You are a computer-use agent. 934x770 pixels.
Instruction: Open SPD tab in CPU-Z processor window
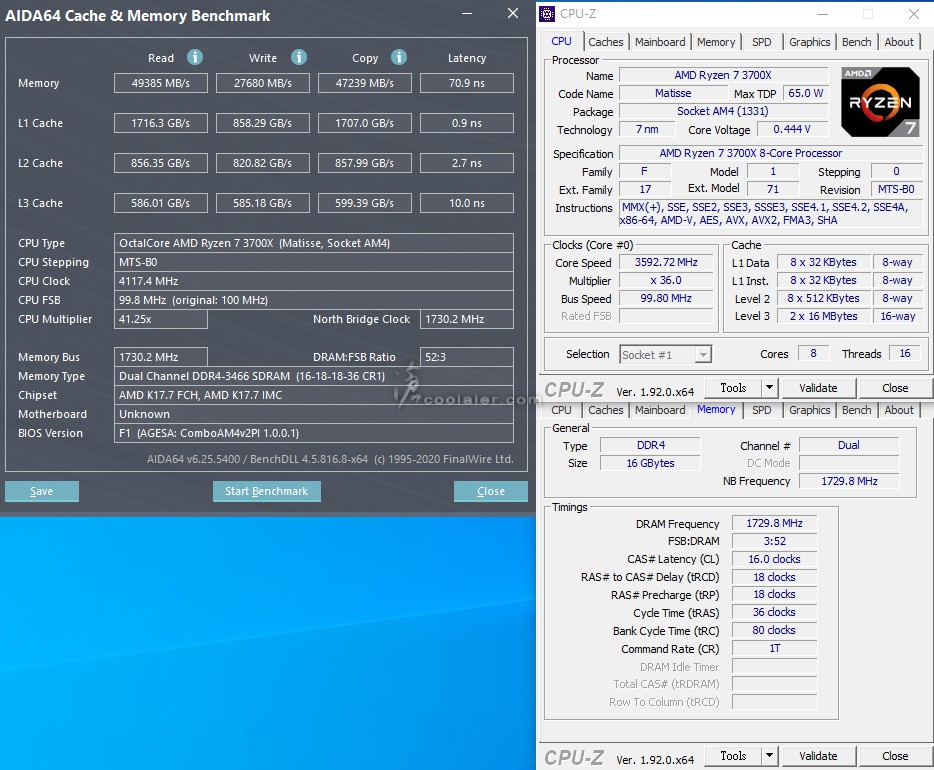click(761, 42)
